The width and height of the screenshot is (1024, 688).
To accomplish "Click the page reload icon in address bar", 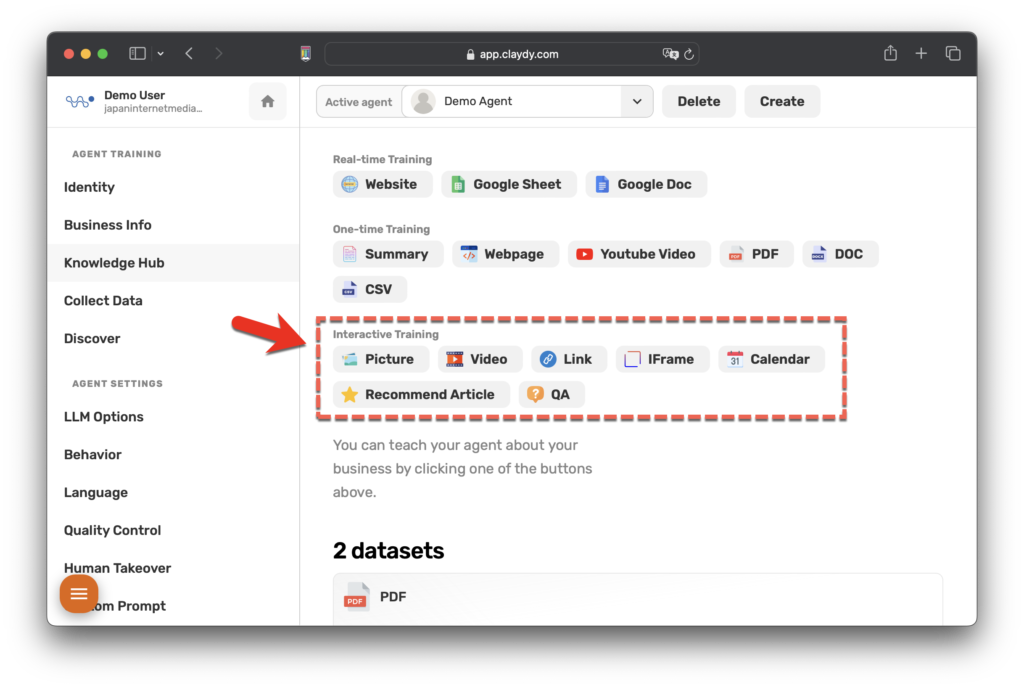I will coord(689,55).
